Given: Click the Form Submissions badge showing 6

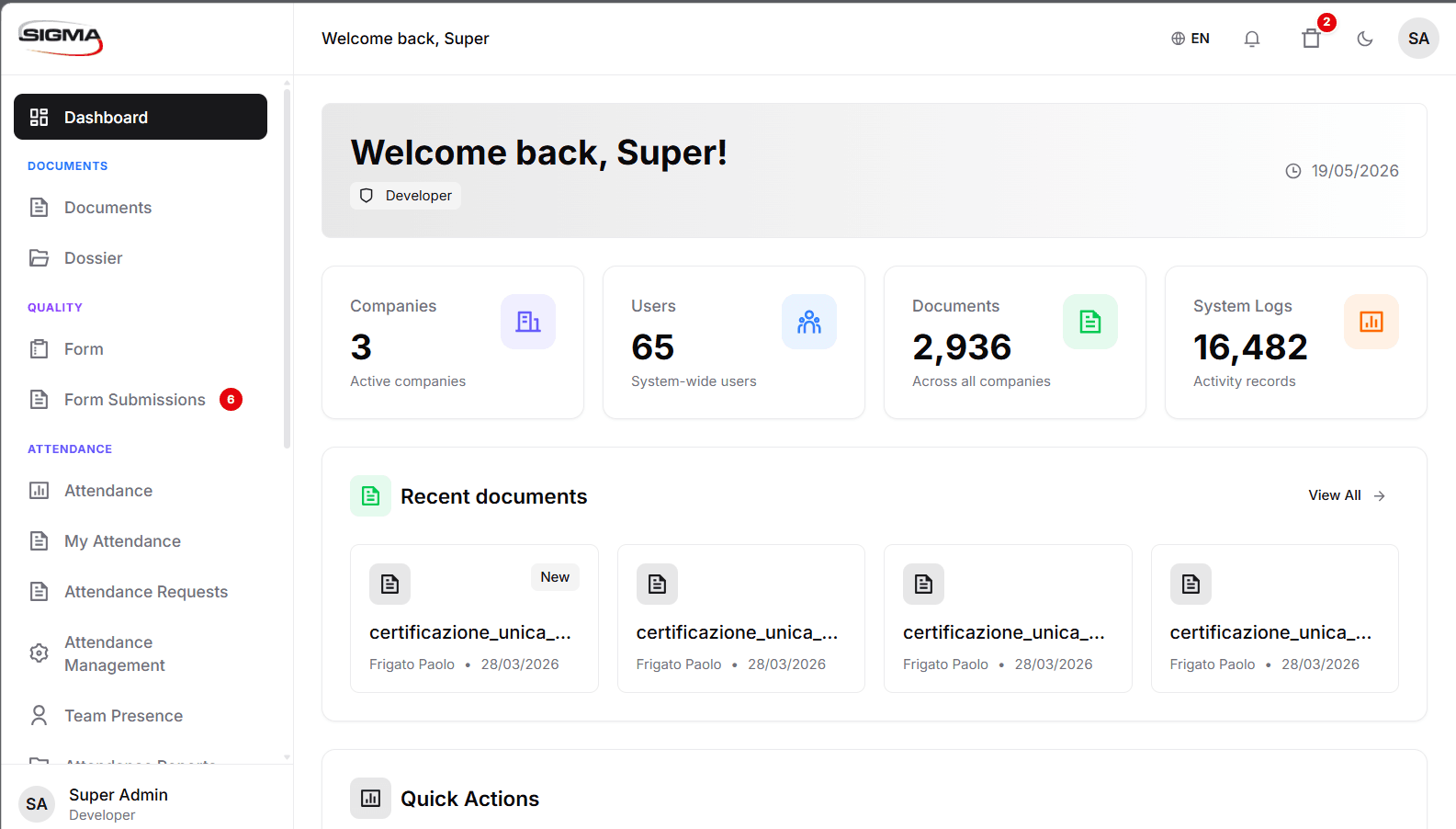Looking at the screenshot, I should [231, 400].
